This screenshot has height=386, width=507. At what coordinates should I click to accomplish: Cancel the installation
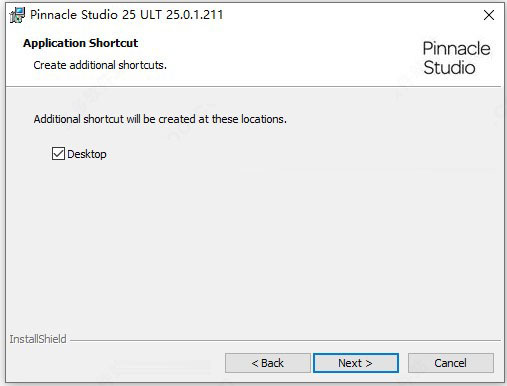[x=451, y=363]
